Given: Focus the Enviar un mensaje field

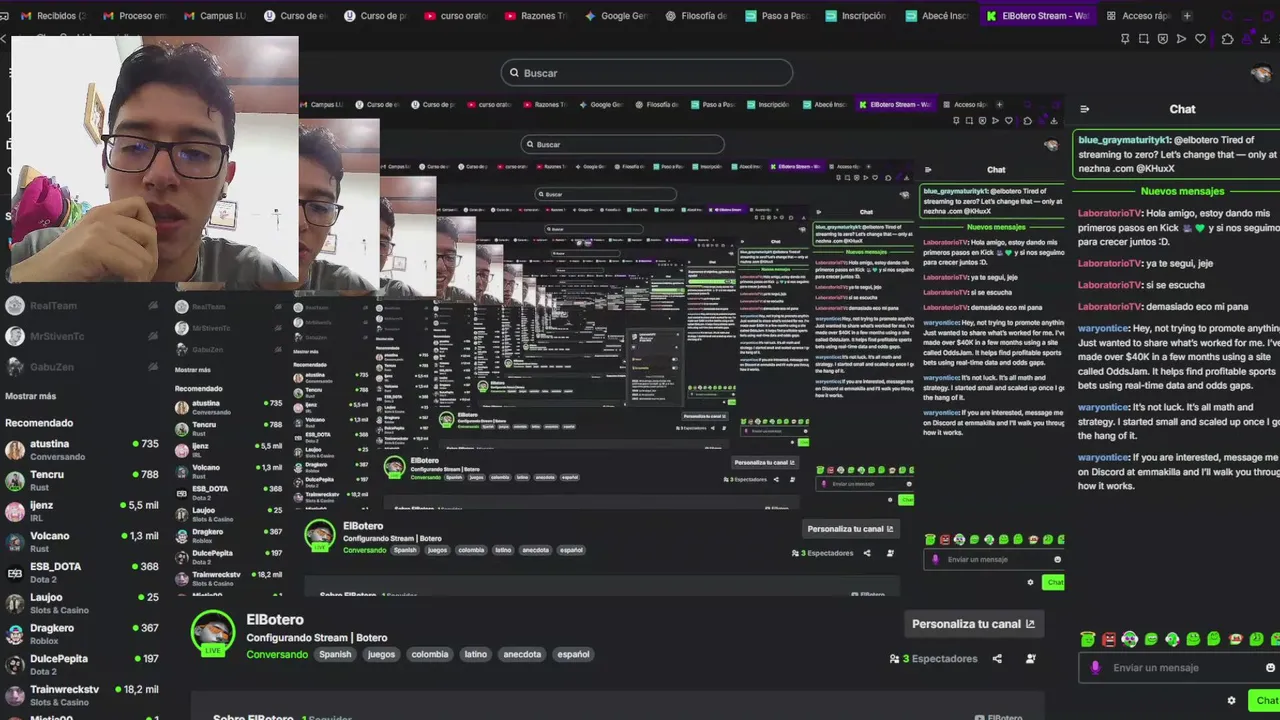Looking at the screenshot, I should click(1180, 668).
